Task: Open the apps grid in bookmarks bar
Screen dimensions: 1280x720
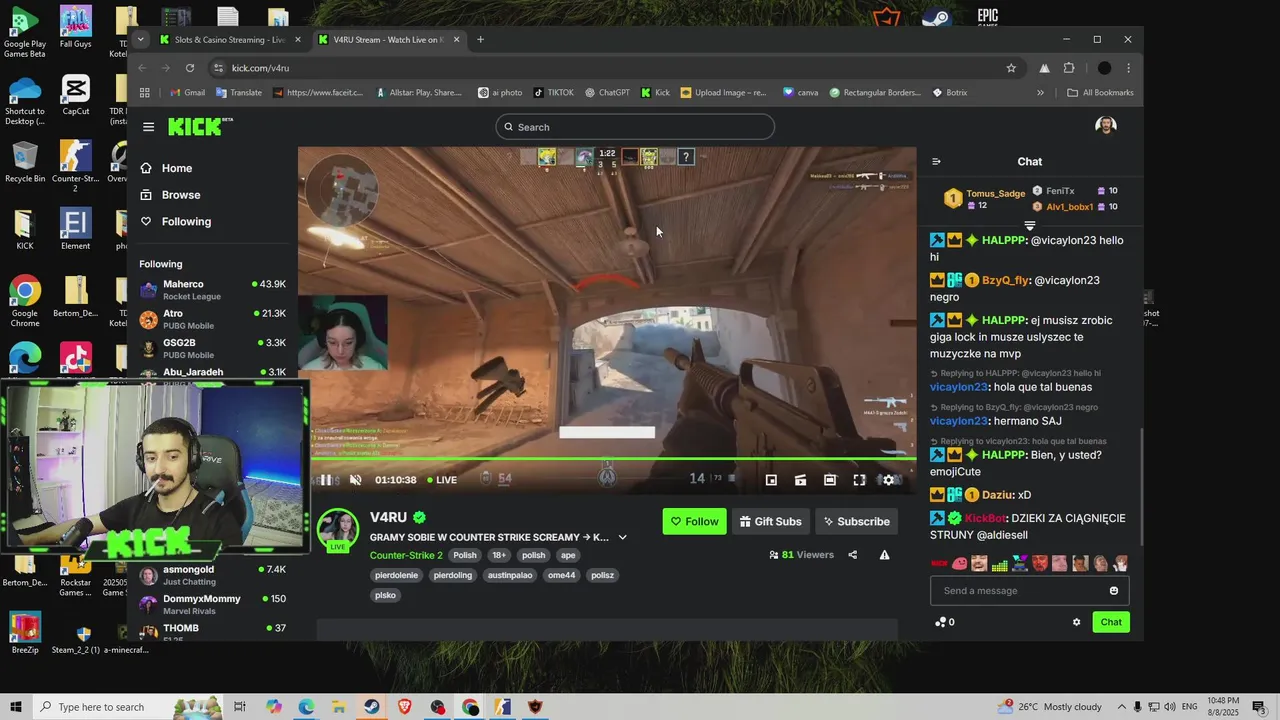Action: point(145,93)
